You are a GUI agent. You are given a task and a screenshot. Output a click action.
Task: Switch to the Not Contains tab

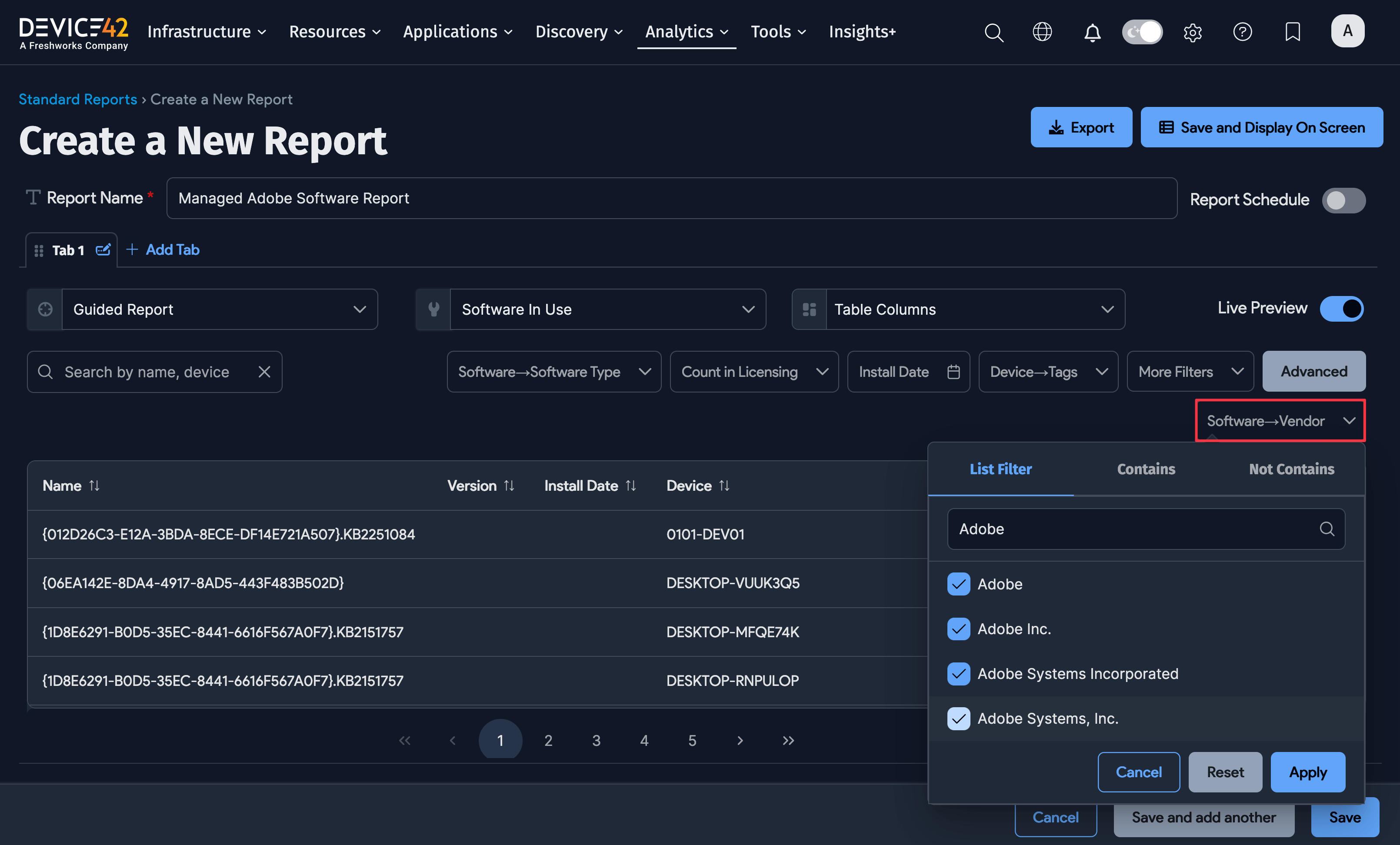tap(1291, 469)
